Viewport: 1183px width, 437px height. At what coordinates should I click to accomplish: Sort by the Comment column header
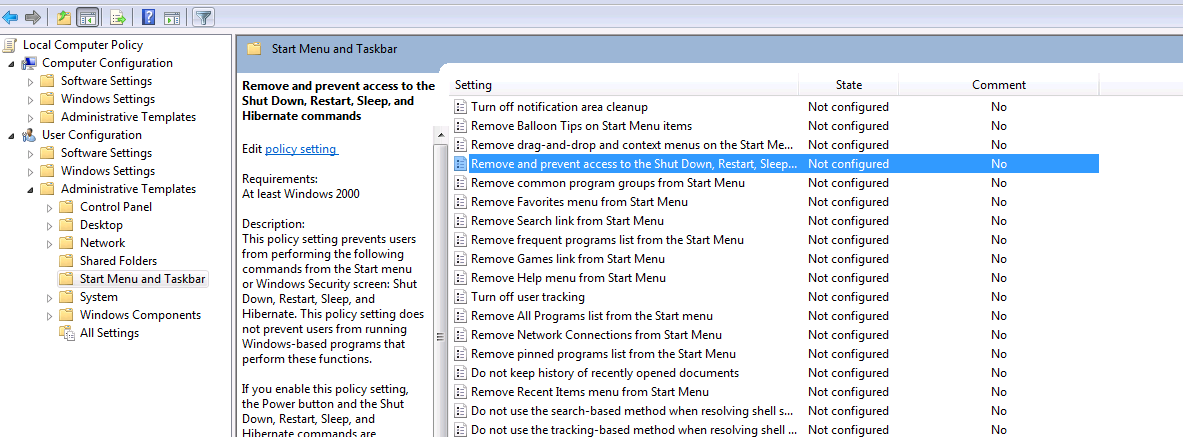[998, 85]
